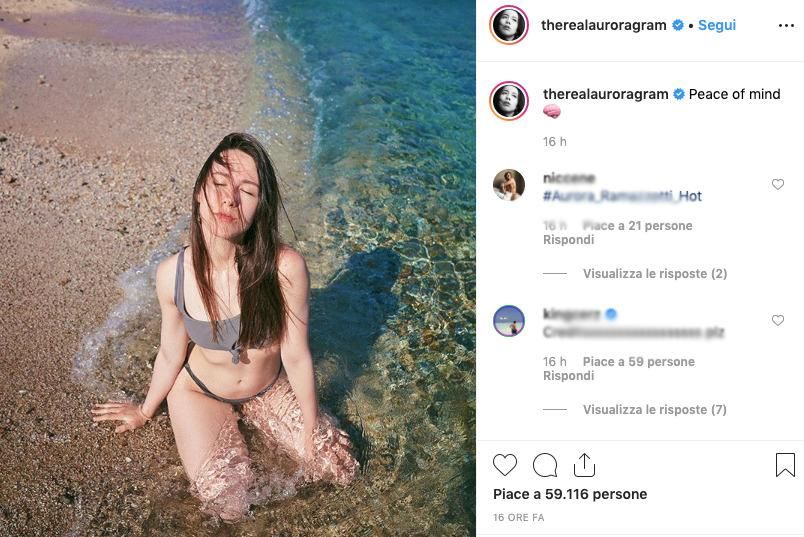The image size is (804, 537).
Task: Expand Visualizza le risposte (2)
Action: 655,273
